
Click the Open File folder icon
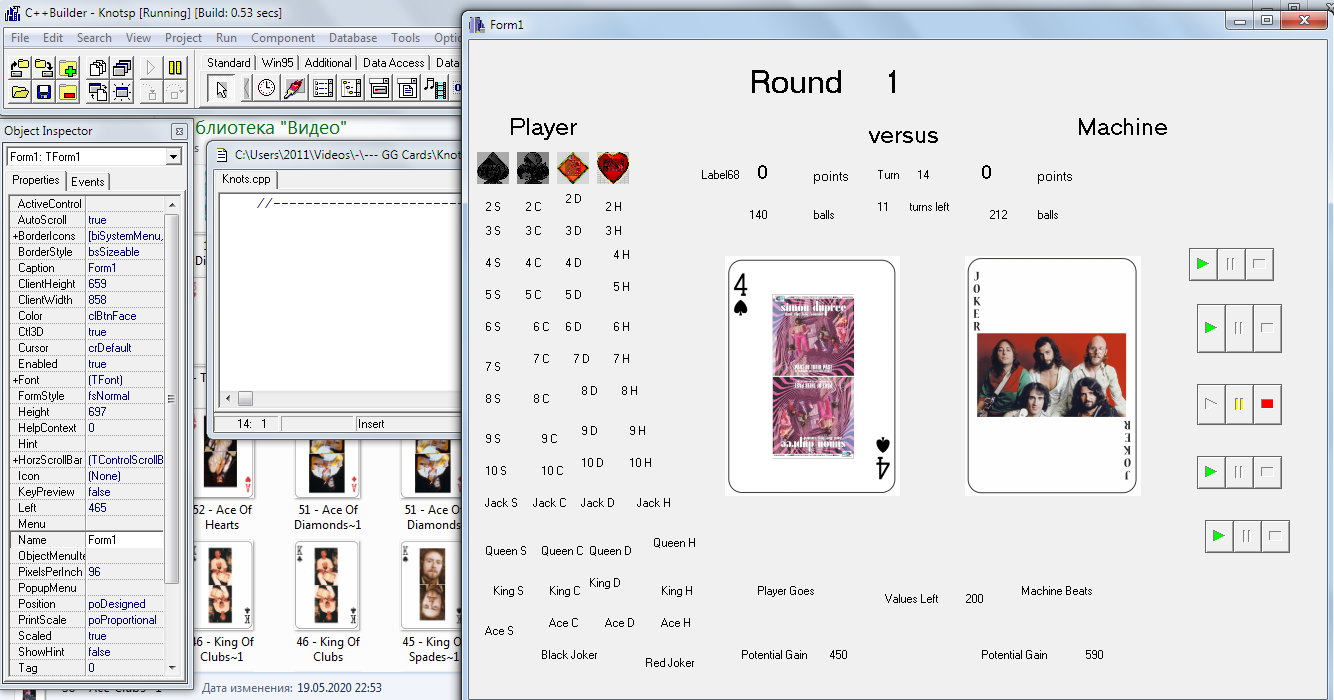pos(20,92)
